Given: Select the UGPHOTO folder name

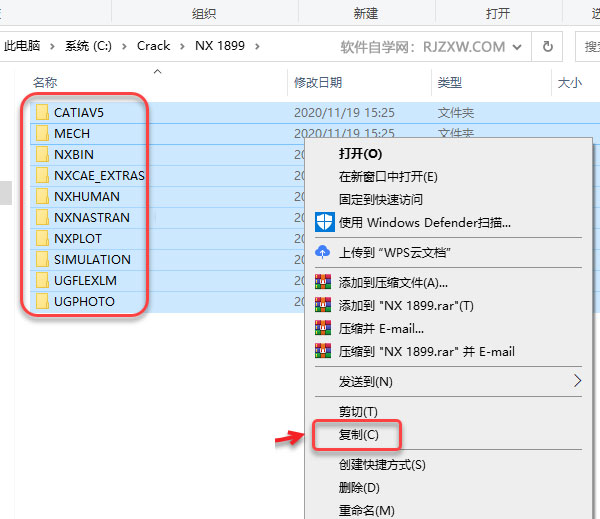Looking at the screenshot, I should [84, 302].
